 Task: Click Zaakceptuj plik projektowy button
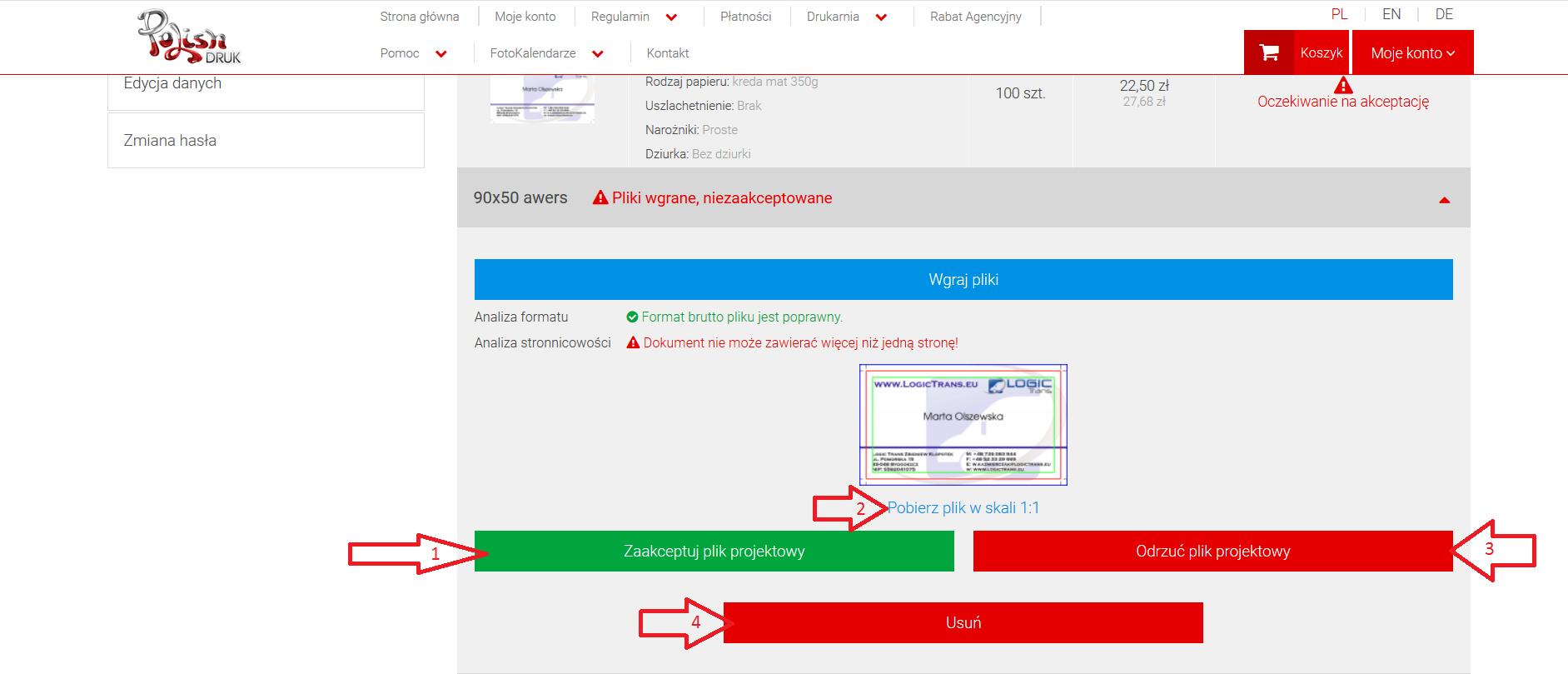pyautogui.click(x=714, y=551)
